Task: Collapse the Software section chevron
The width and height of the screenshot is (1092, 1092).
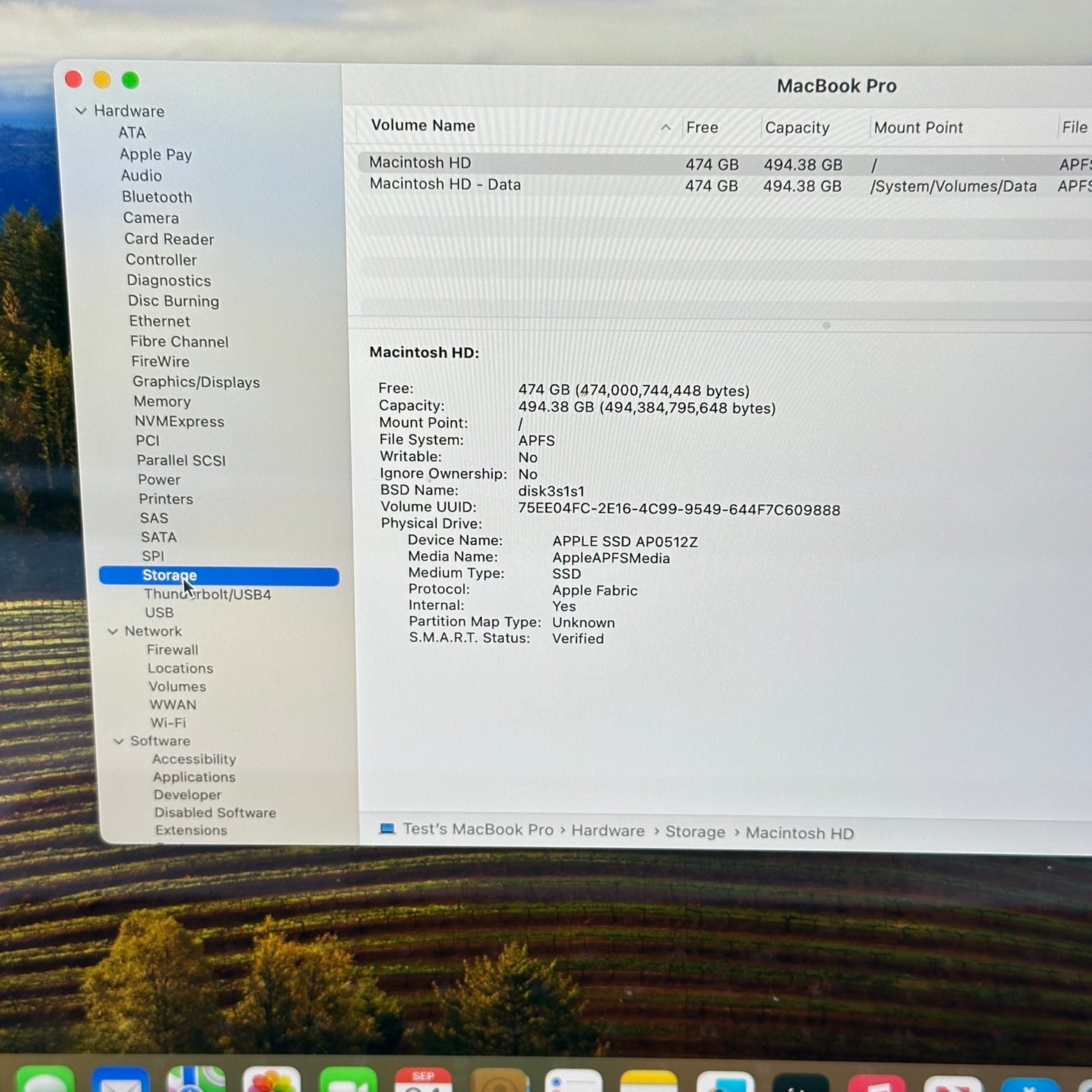Action: (119, 741)
